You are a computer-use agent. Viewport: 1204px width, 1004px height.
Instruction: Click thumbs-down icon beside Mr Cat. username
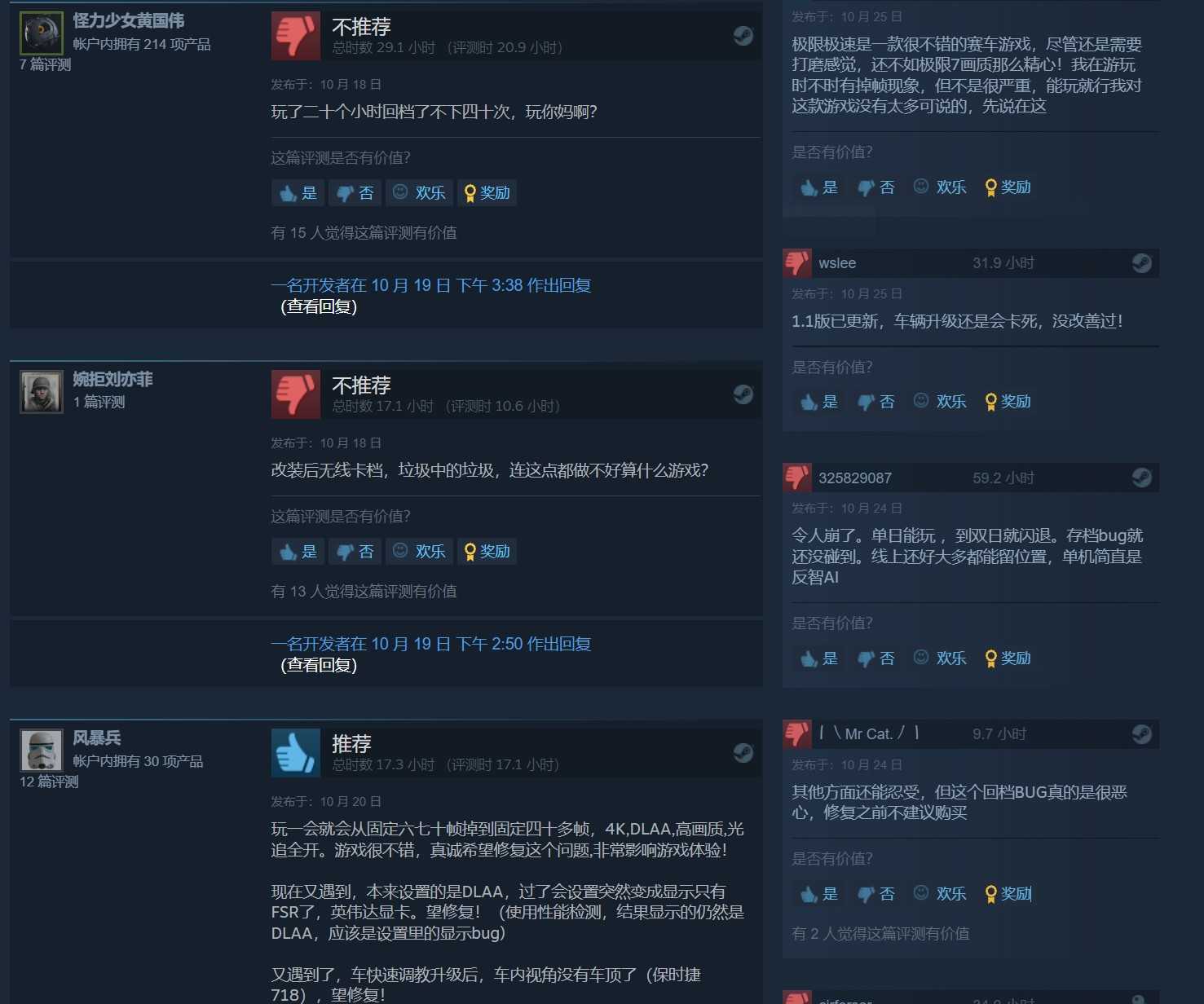pos(797,733)
